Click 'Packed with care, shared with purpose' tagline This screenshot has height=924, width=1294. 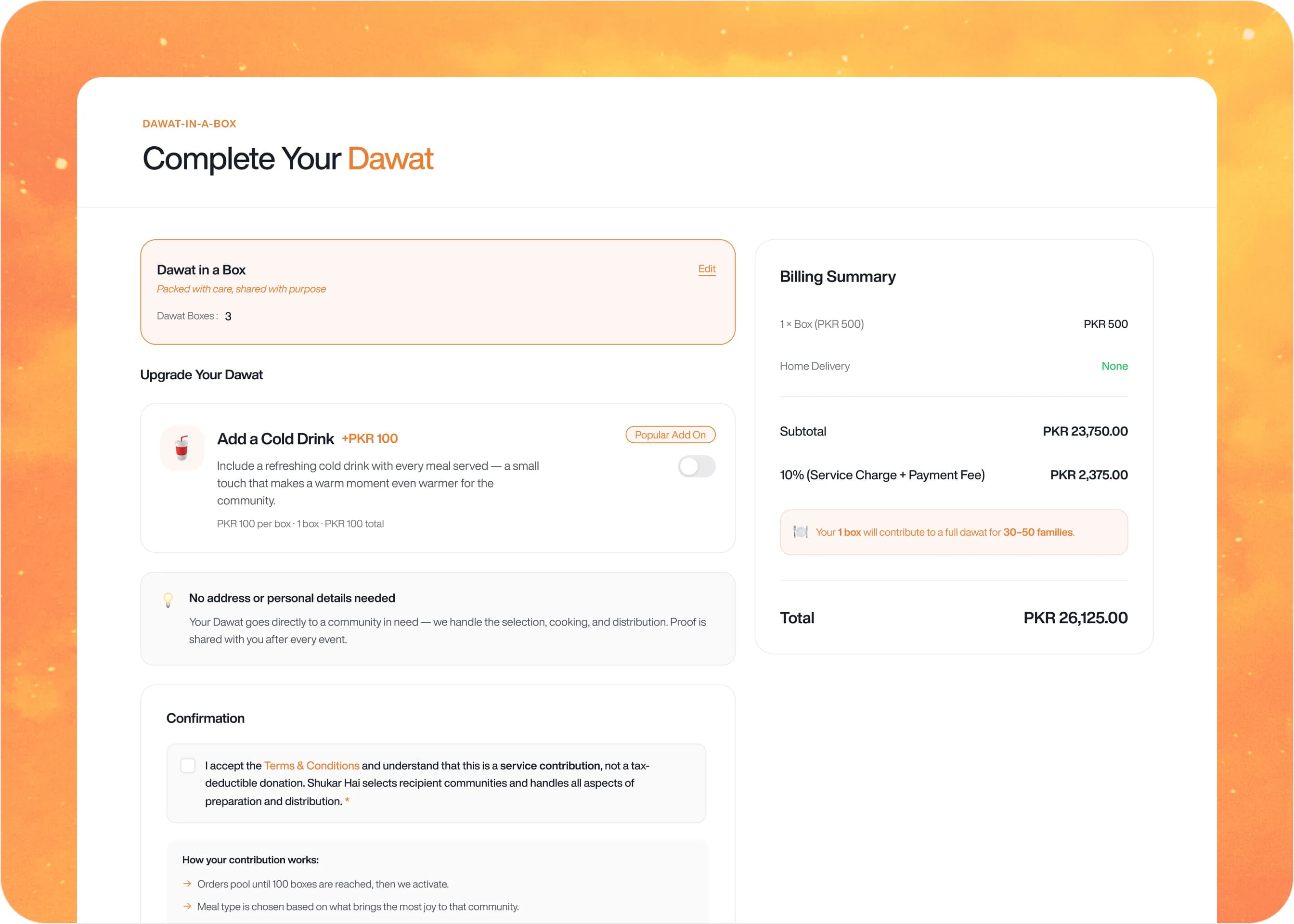[241, 289]
